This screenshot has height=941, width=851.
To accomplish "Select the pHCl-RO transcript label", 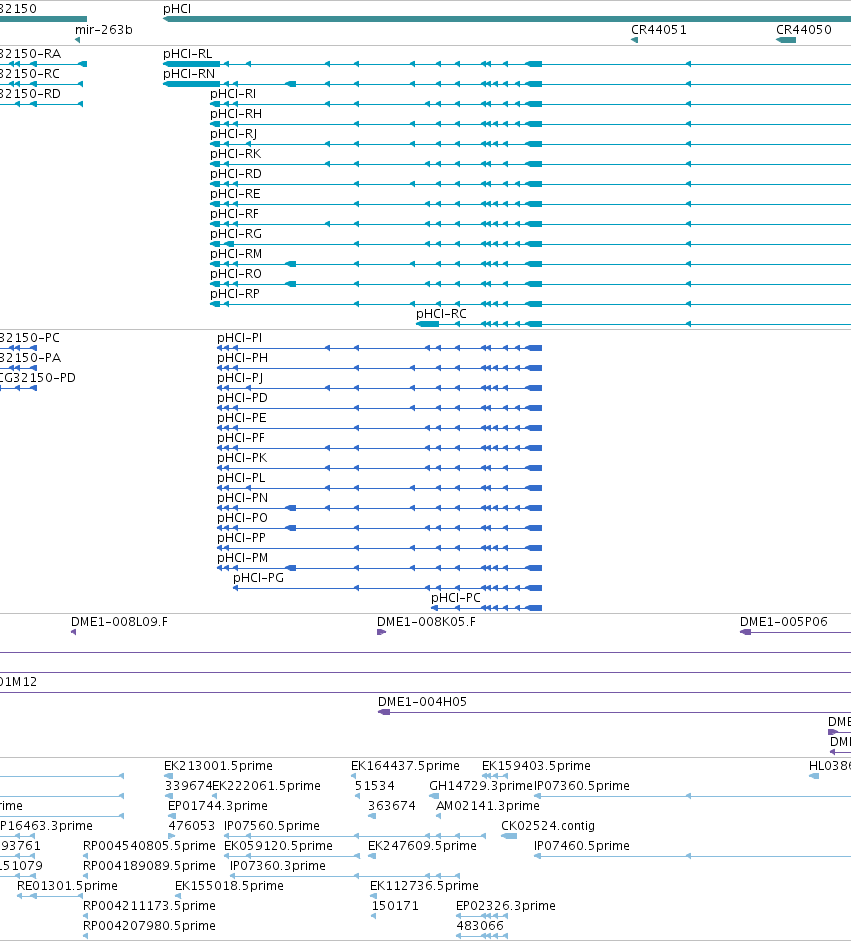I will pyautogui.click(x=236, y=274).
